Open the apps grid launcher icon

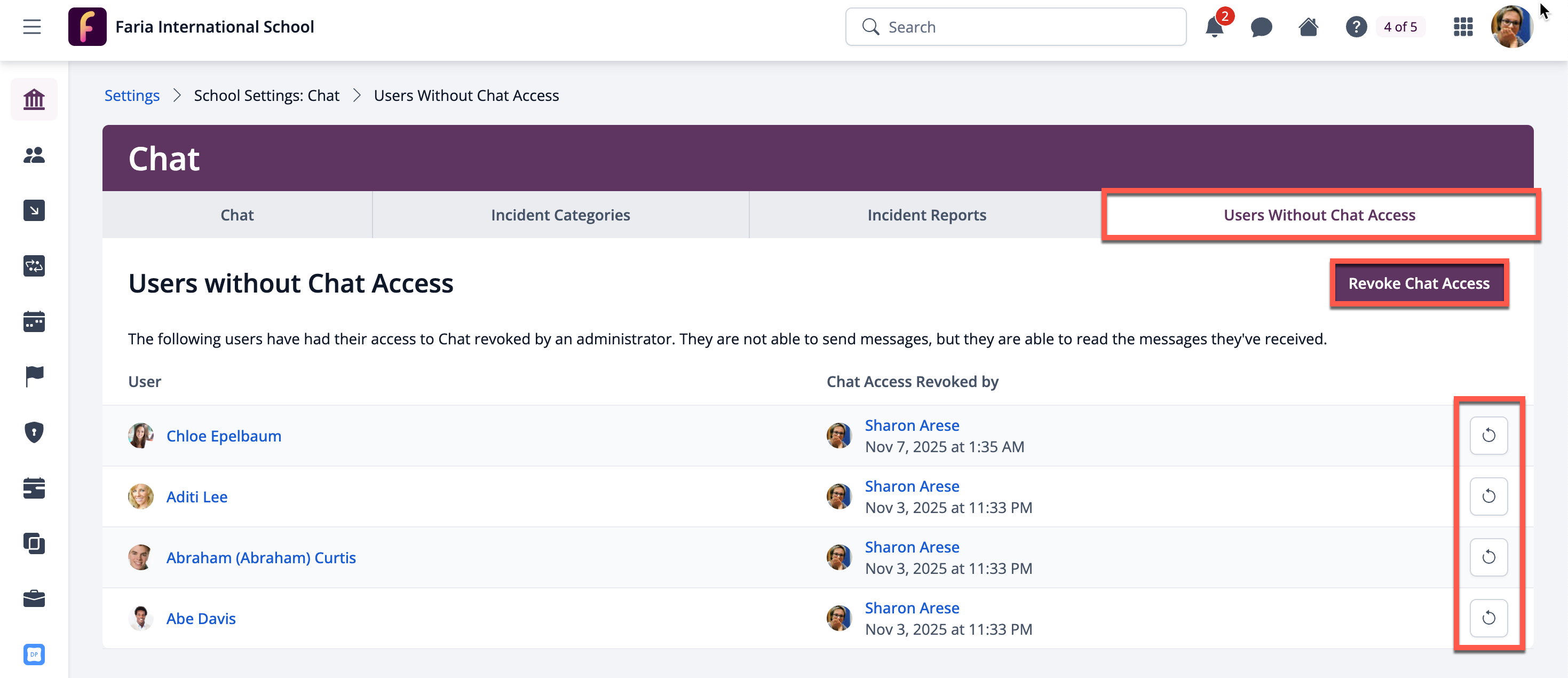tap(1463, 27)
